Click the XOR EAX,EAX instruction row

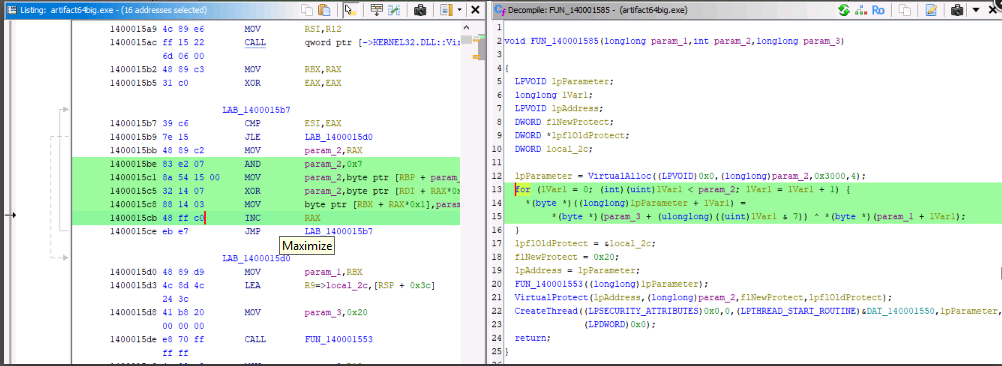[x=265, y=83]
